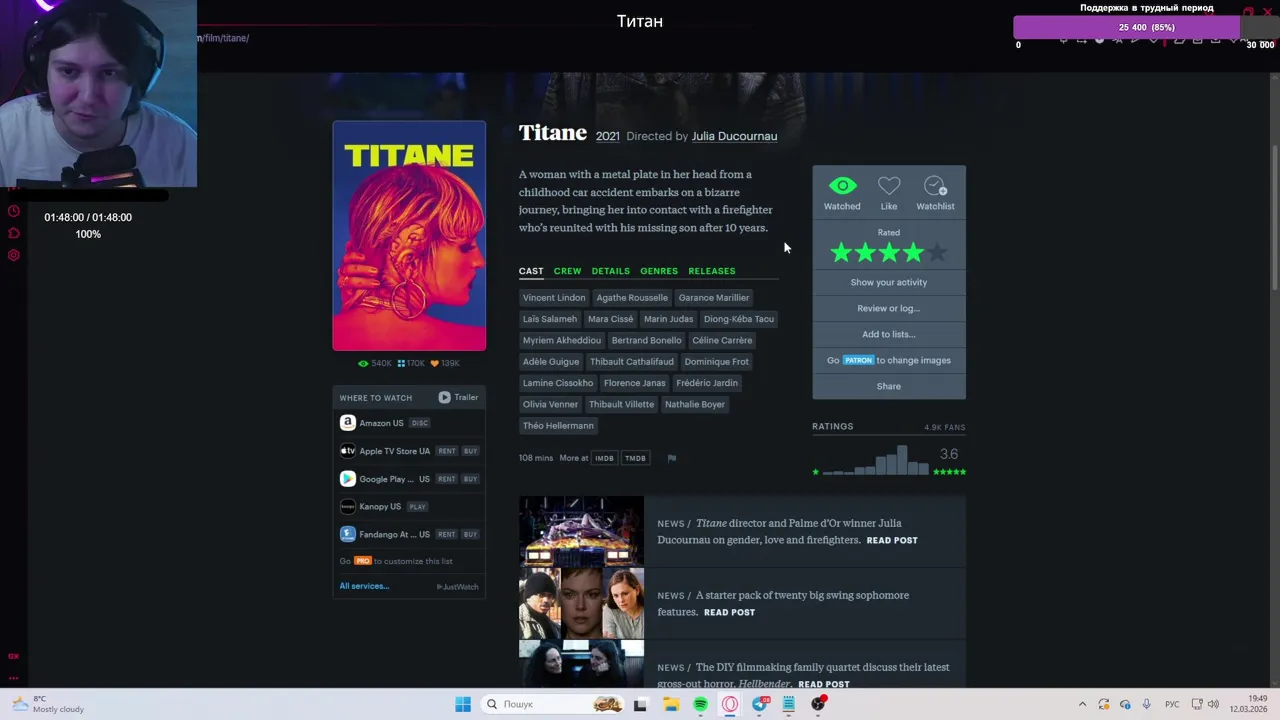Image resolution: width=1280 pixels, height=720 pixels.
Task: Add Titane to Watchlist via clock icon
Action: (935, 186)
